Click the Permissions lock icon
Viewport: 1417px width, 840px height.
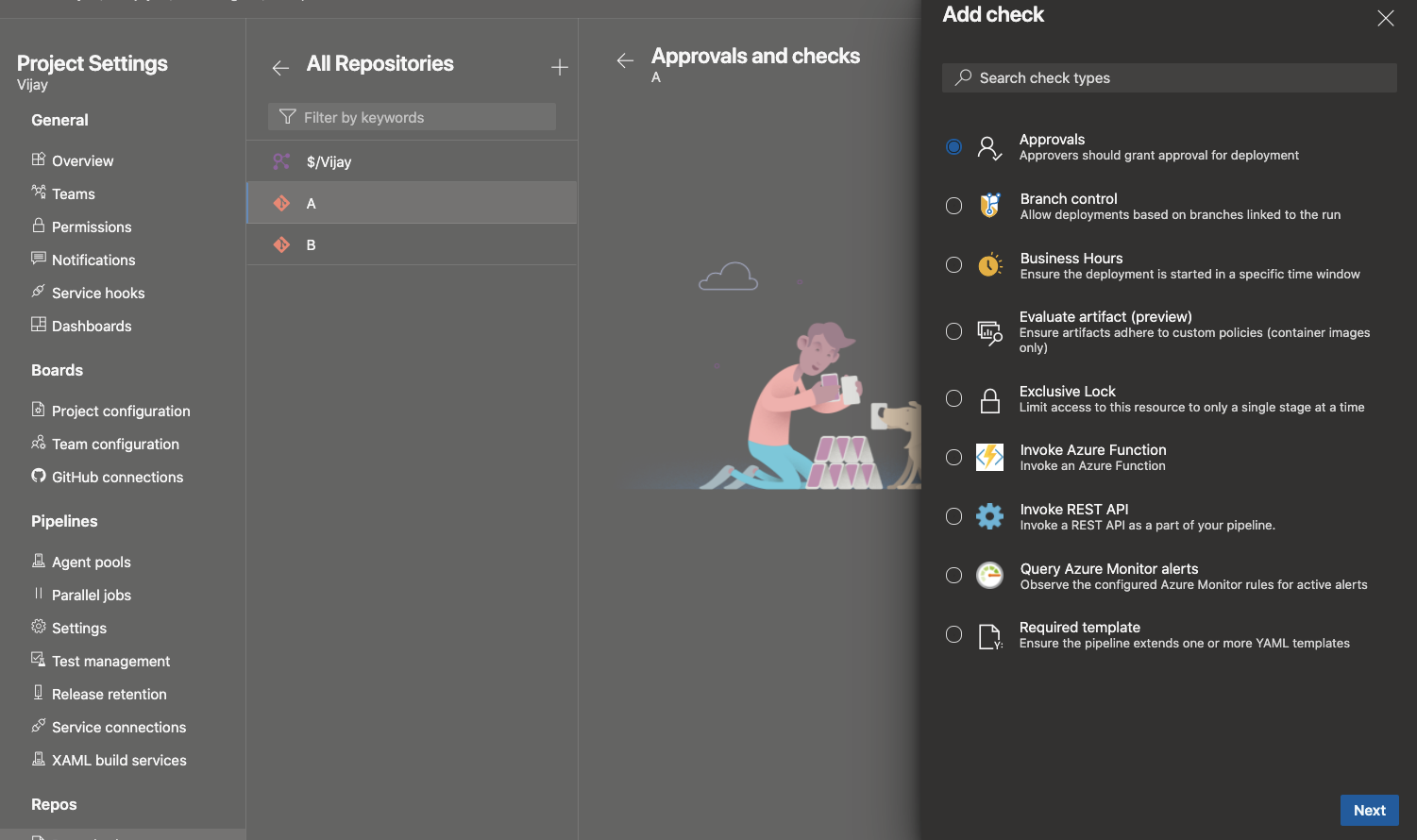[x=39, y=225]
